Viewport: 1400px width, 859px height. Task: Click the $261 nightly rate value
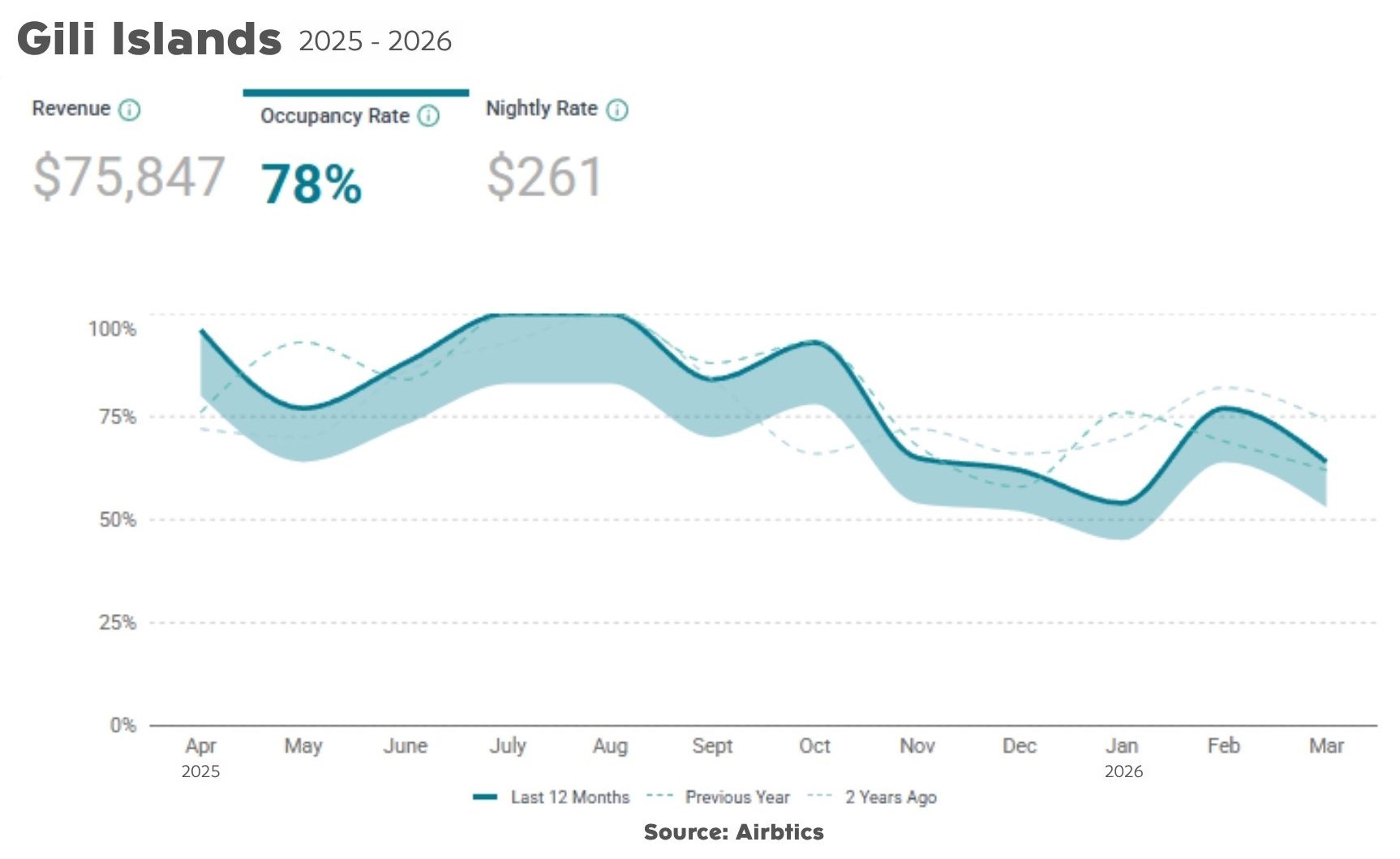point(544,176)
